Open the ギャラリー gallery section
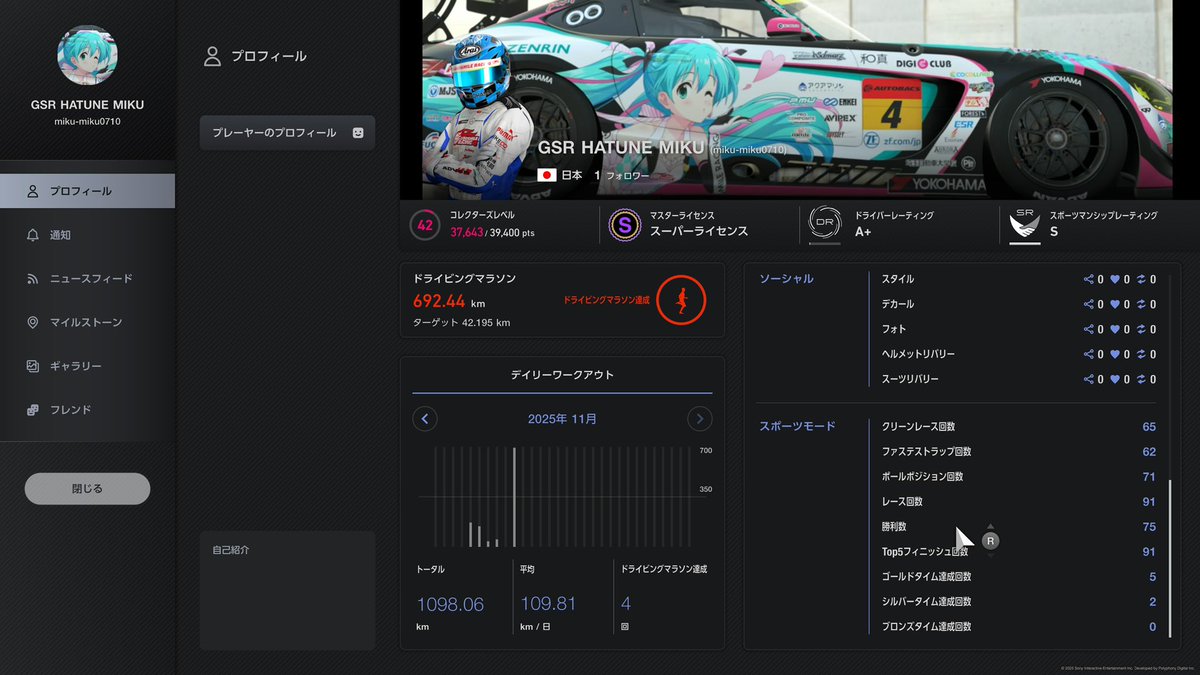 tap(87, 366)
